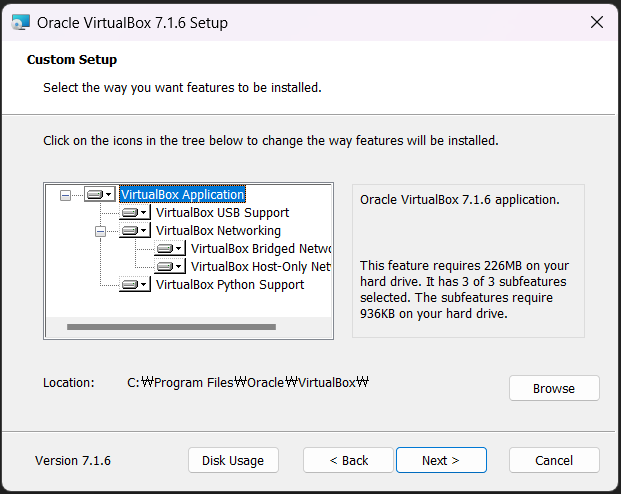Open the VirtualBox Python Support feature dropdown
621x494 pixels.
135,284
